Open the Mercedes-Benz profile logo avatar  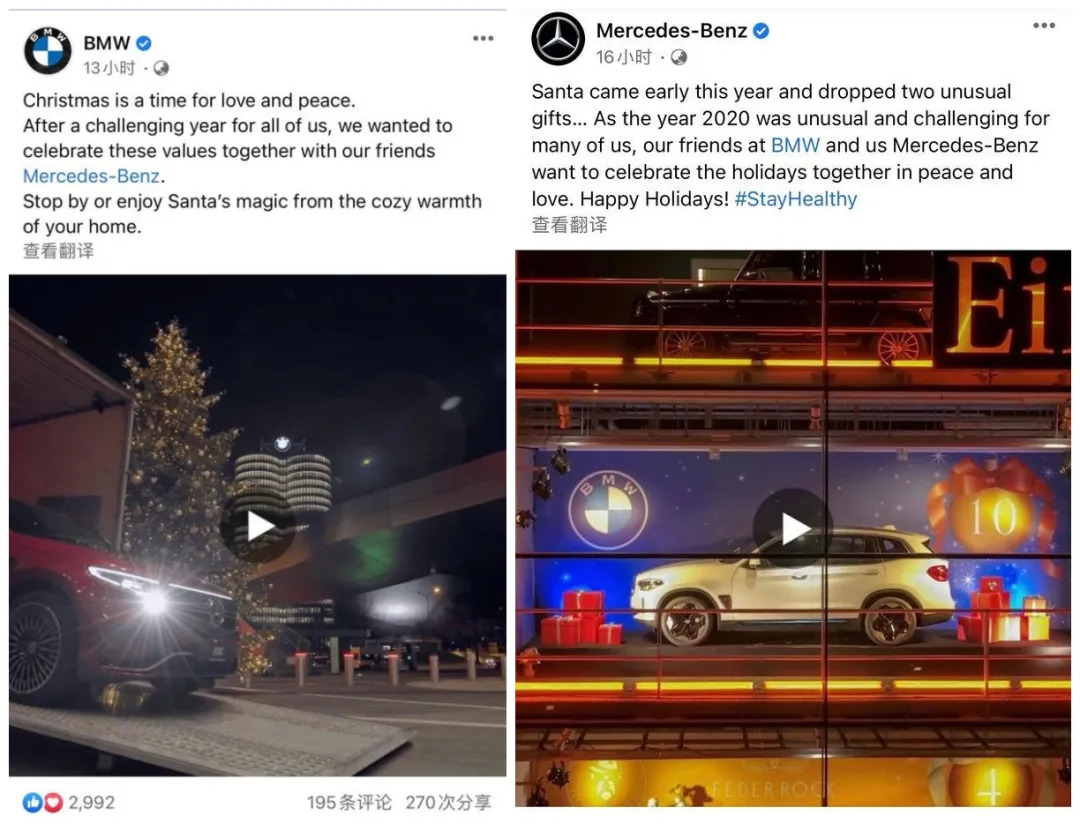(x=558, y=39)
